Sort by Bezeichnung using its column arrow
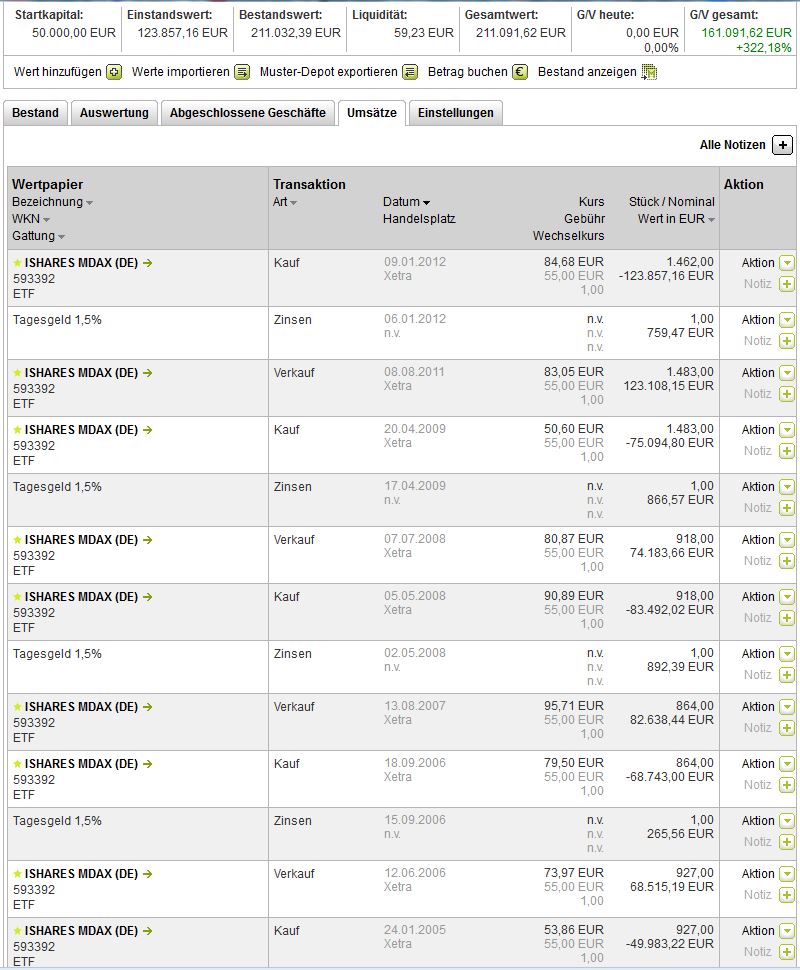 pyautogui.click(x=89, y=203)
